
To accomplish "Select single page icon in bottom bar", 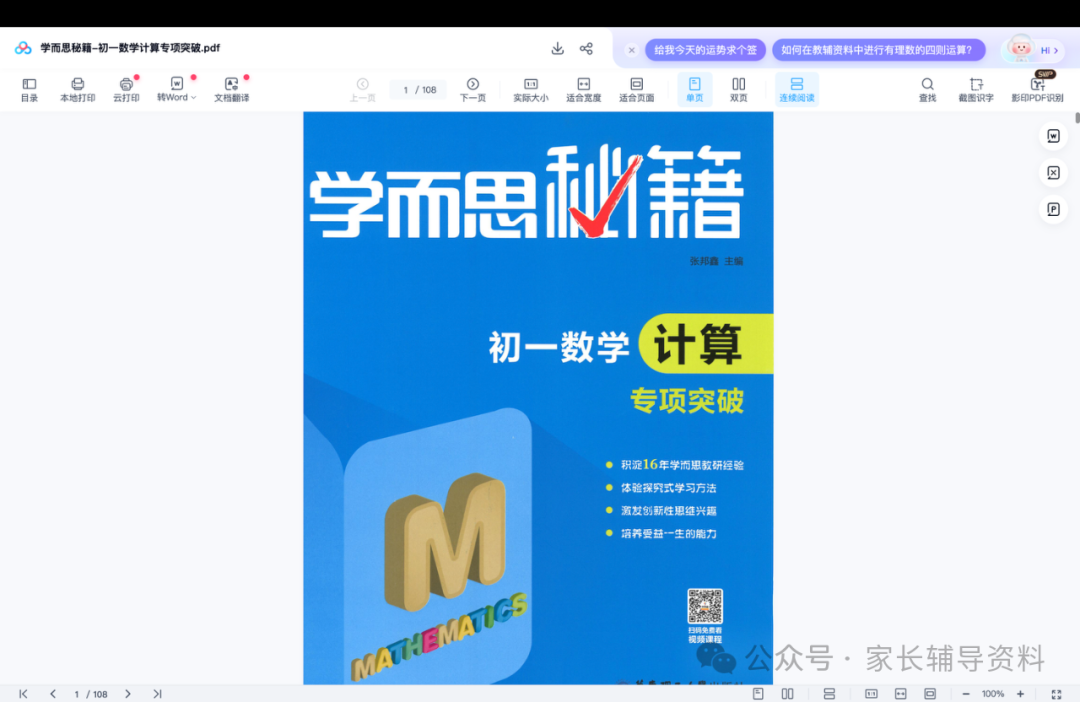I will point(758,694).
